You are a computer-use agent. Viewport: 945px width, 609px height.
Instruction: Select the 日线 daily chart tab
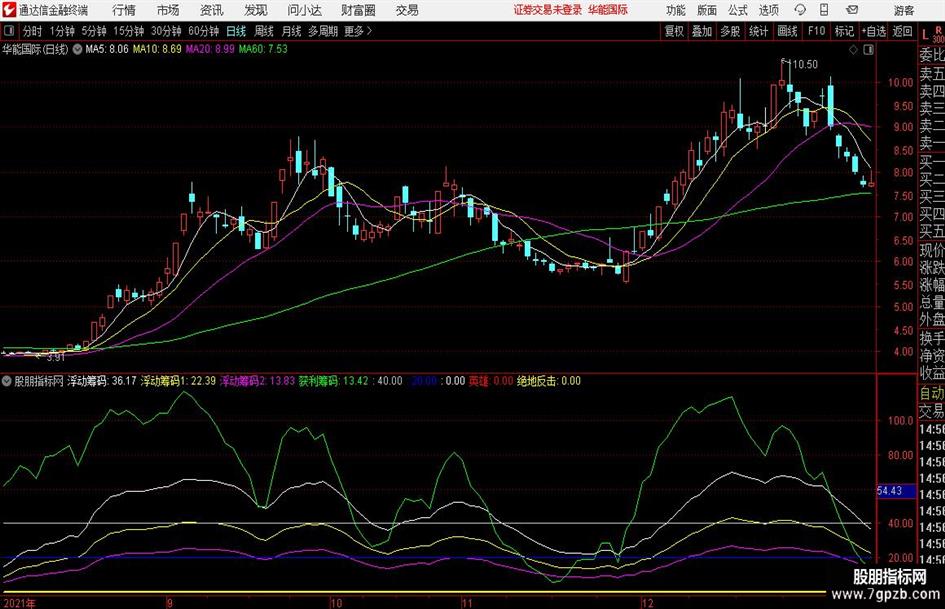(x=236, y=31)
